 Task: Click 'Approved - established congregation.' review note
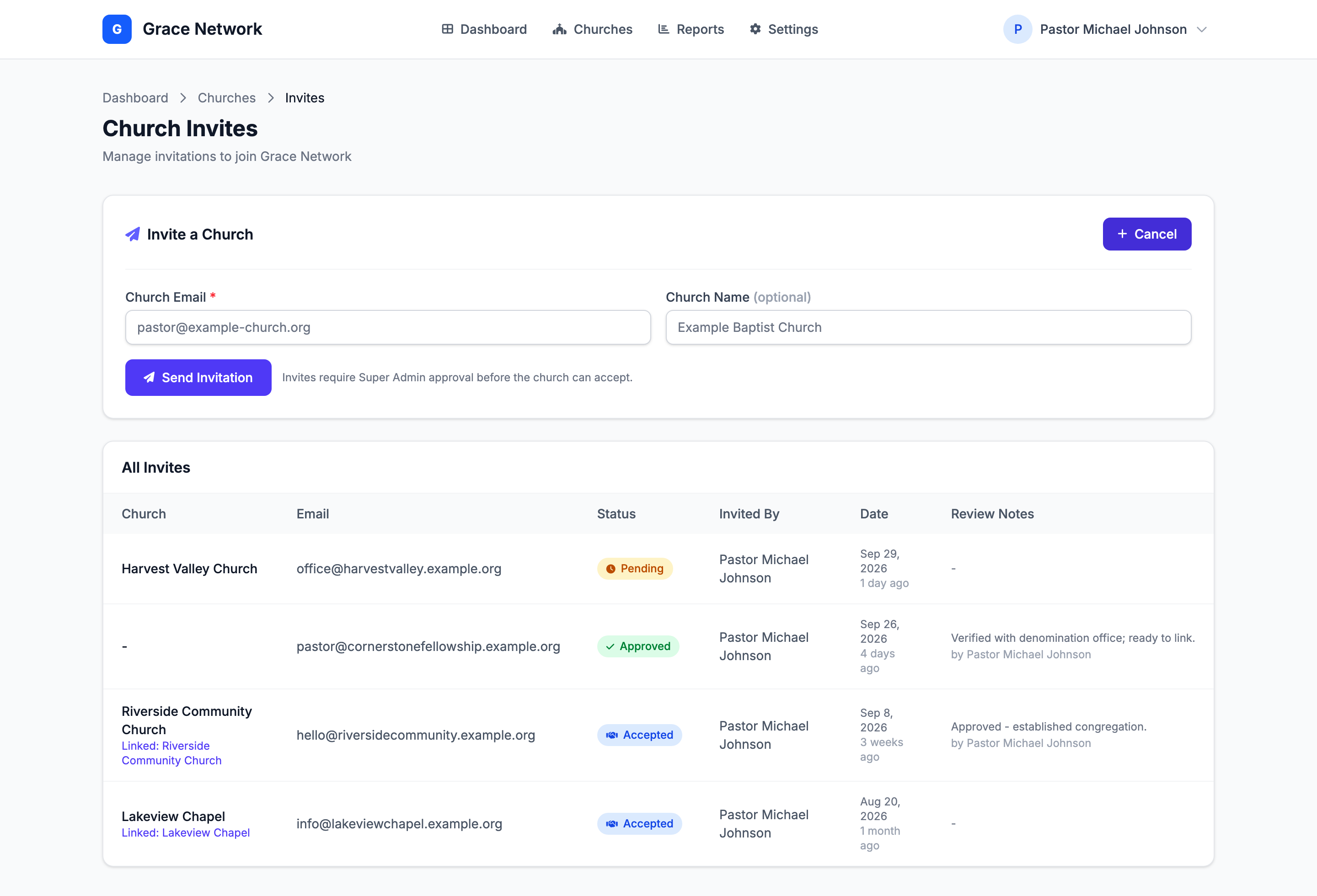click(1049, 727)
